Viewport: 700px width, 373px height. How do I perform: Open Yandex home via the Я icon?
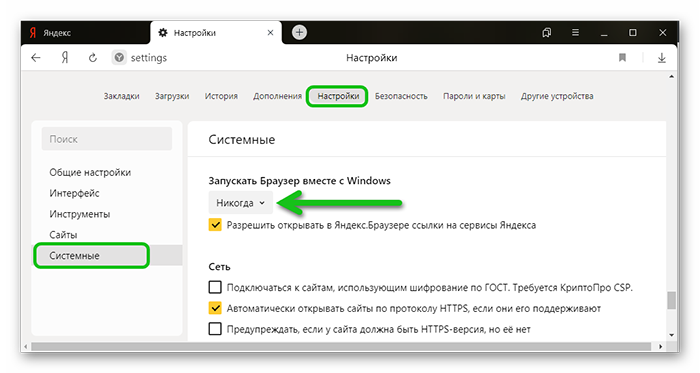click(x=65, y=58)
